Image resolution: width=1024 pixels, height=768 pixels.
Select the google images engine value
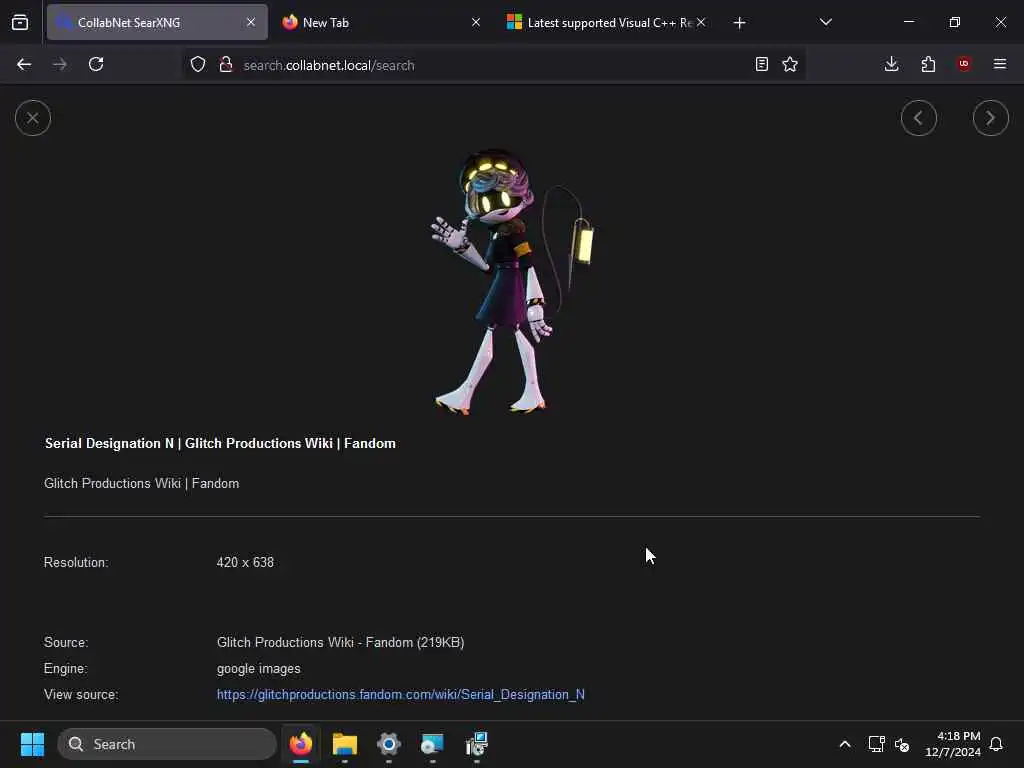click(259, 669)
